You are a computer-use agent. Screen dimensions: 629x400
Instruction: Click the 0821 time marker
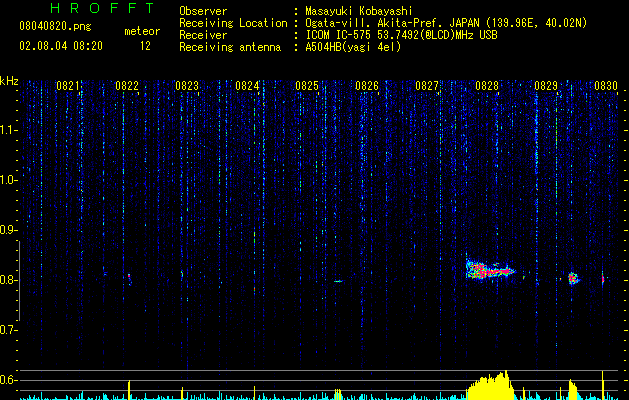coord(68,85)
